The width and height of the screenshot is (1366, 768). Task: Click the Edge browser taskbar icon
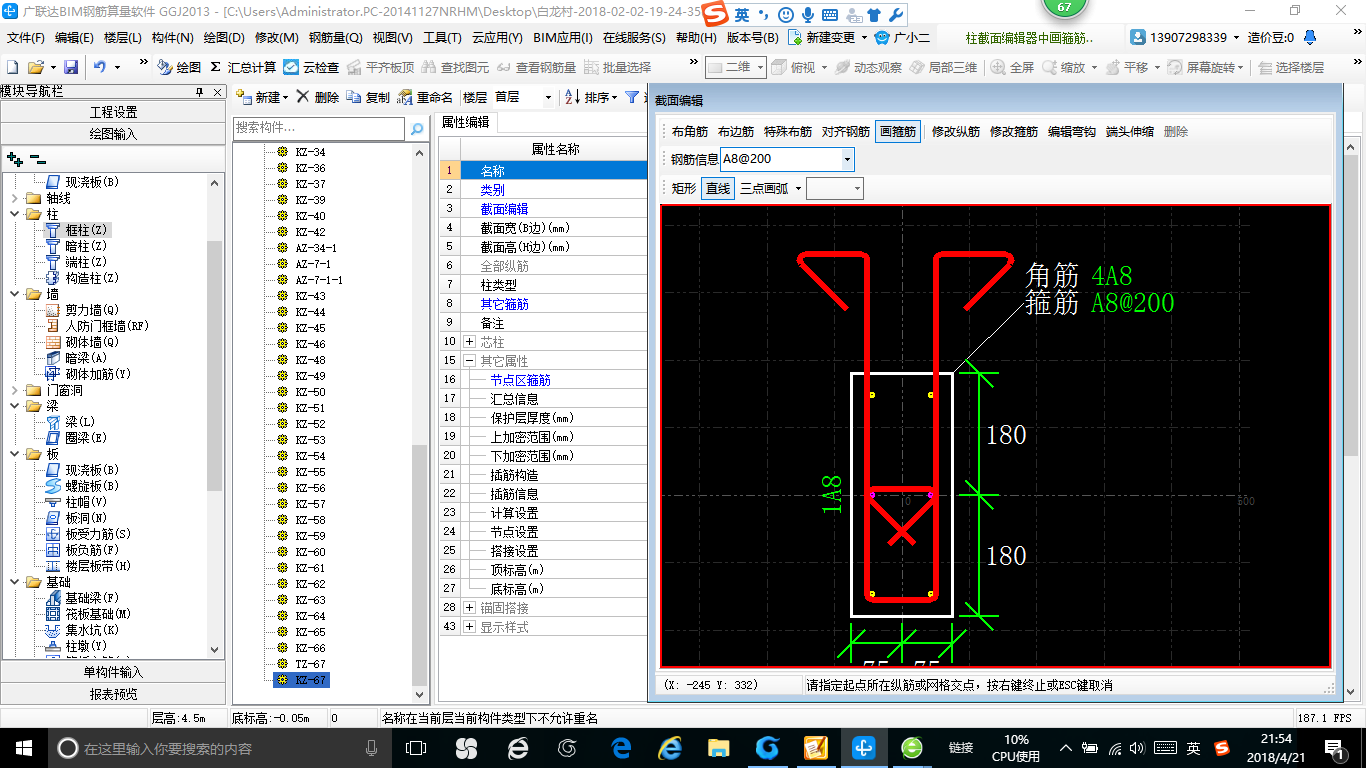tap(621, 748)
